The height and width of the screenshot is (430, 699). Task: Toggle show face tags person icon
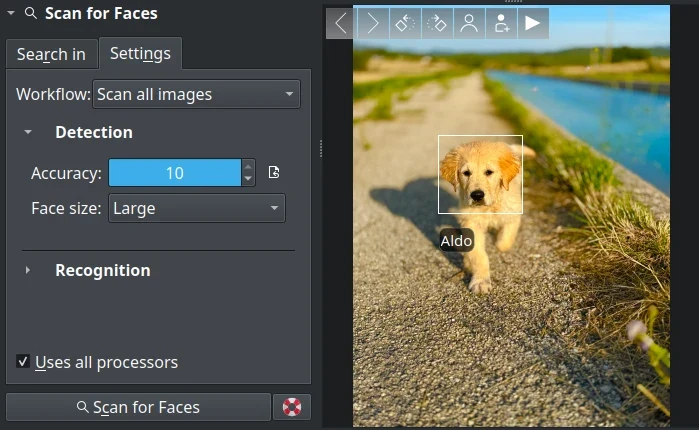click(469, 23)
